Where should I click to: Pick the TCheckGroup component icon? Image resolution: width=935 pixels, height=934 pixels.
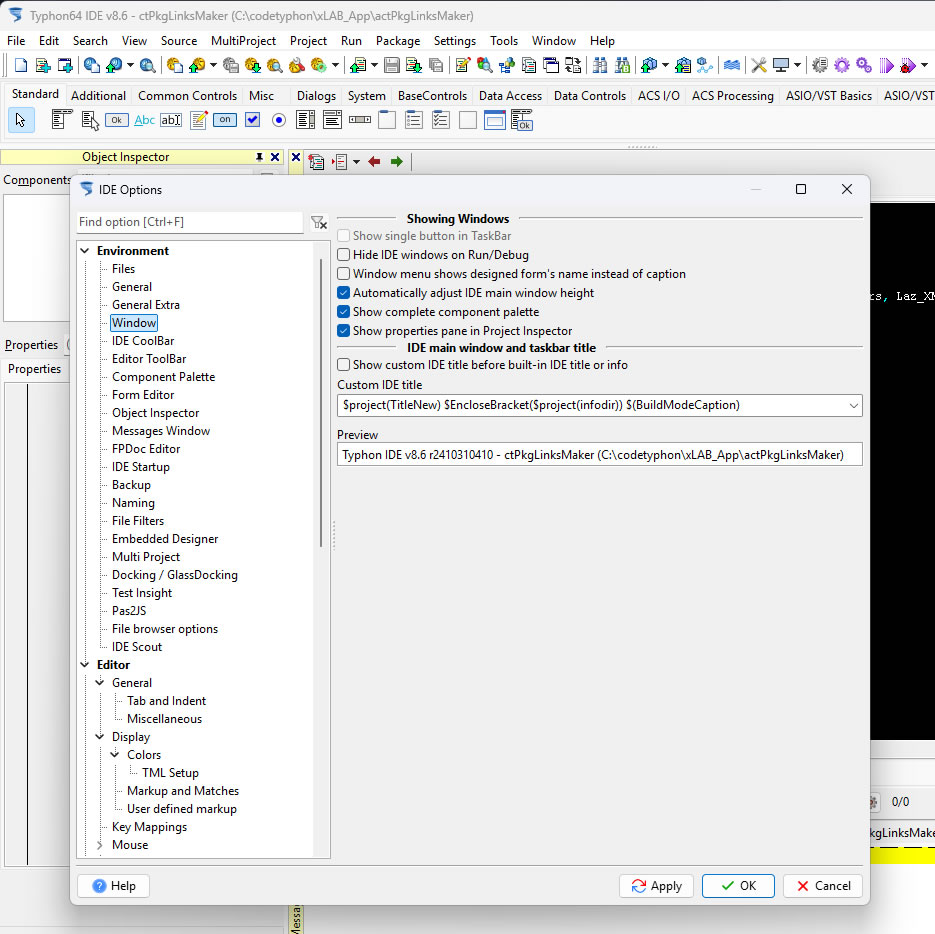click(x=441, y=120)
